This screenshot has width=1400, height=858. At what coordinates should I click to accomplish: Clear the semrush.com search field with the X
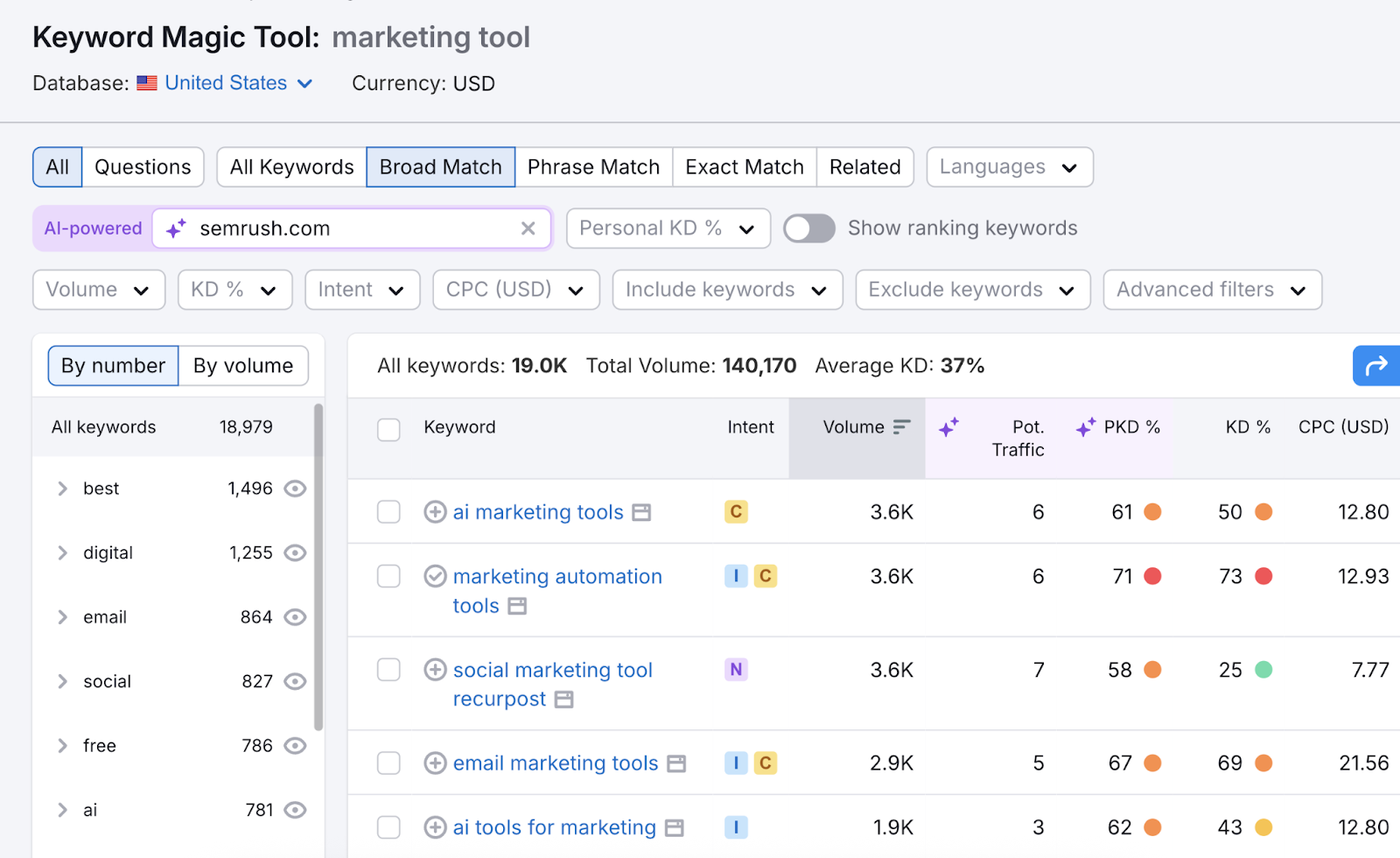[528, 228]
